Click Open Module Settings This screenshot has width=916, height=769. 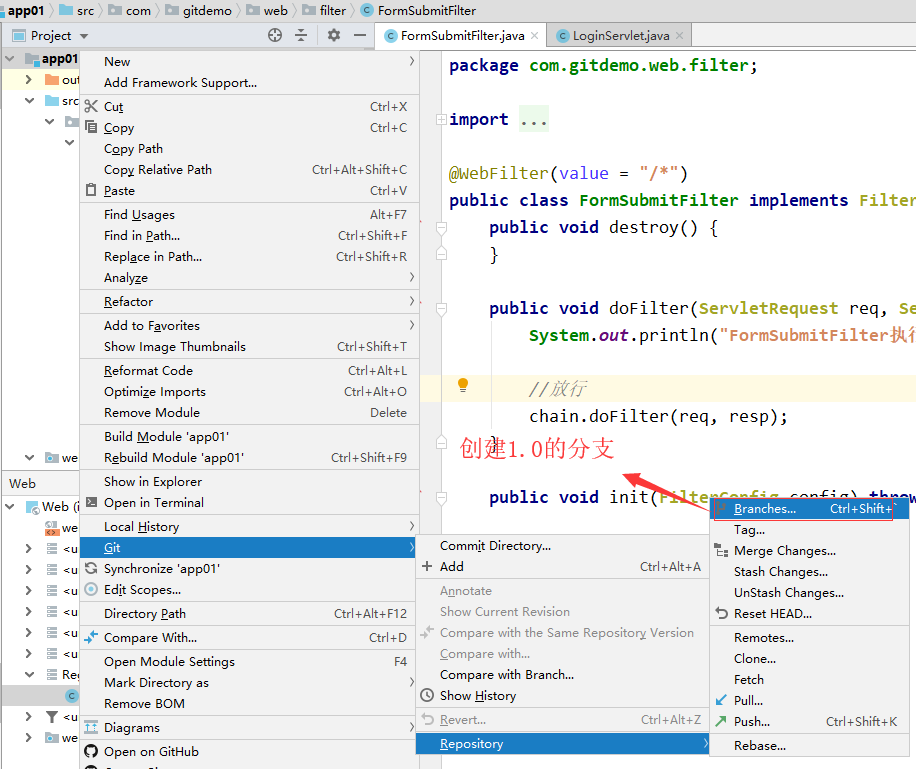(249, 661)
